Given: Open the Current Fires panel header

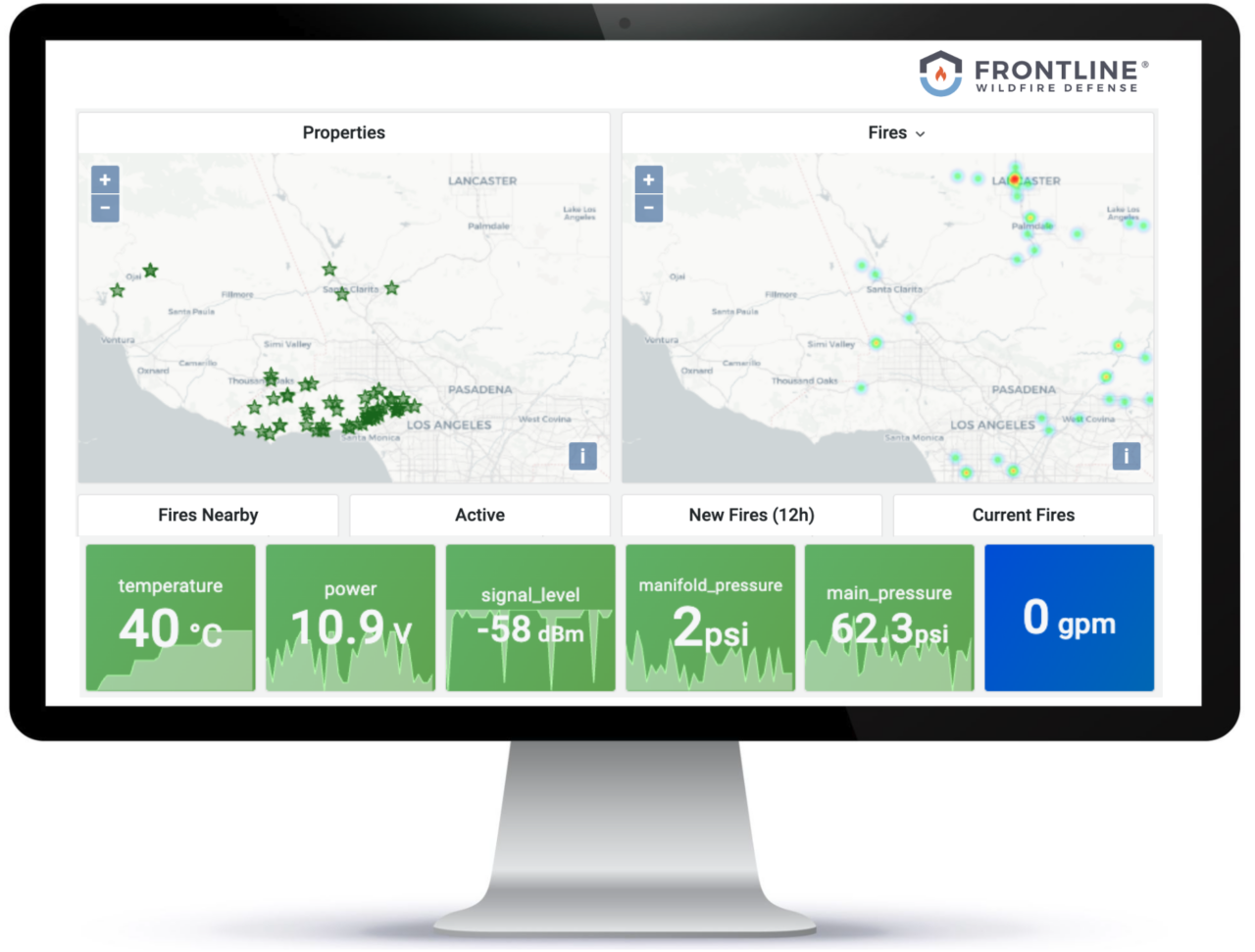Looking at the screenshot, I should click(x=1023, y=515).
